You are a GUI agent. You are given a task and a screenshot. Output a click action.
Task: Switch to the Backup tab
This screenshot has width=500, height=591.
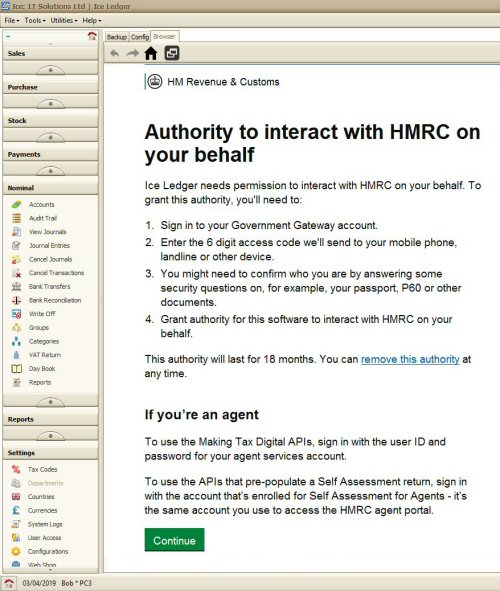point(116,37)
